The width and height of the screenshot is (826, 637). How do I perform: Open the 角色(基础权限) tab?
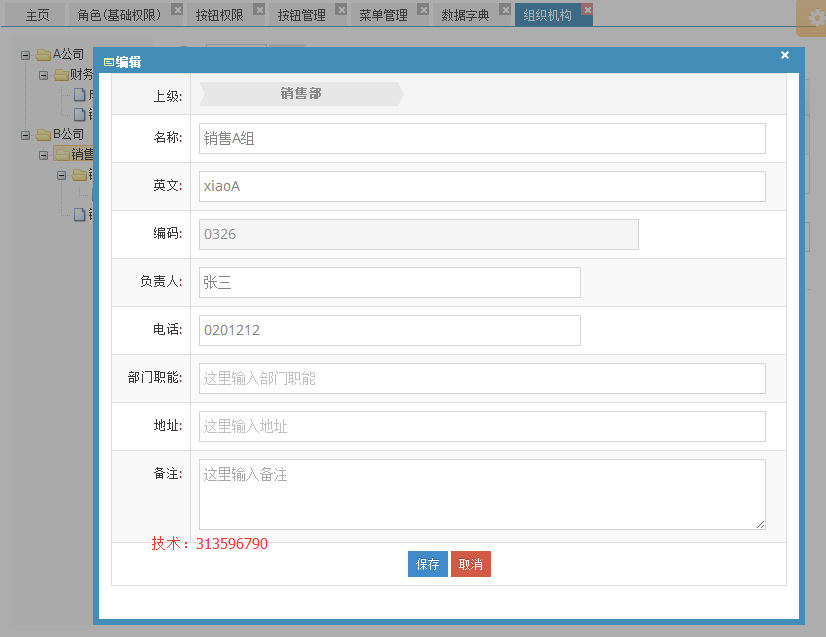click(119, 15)
